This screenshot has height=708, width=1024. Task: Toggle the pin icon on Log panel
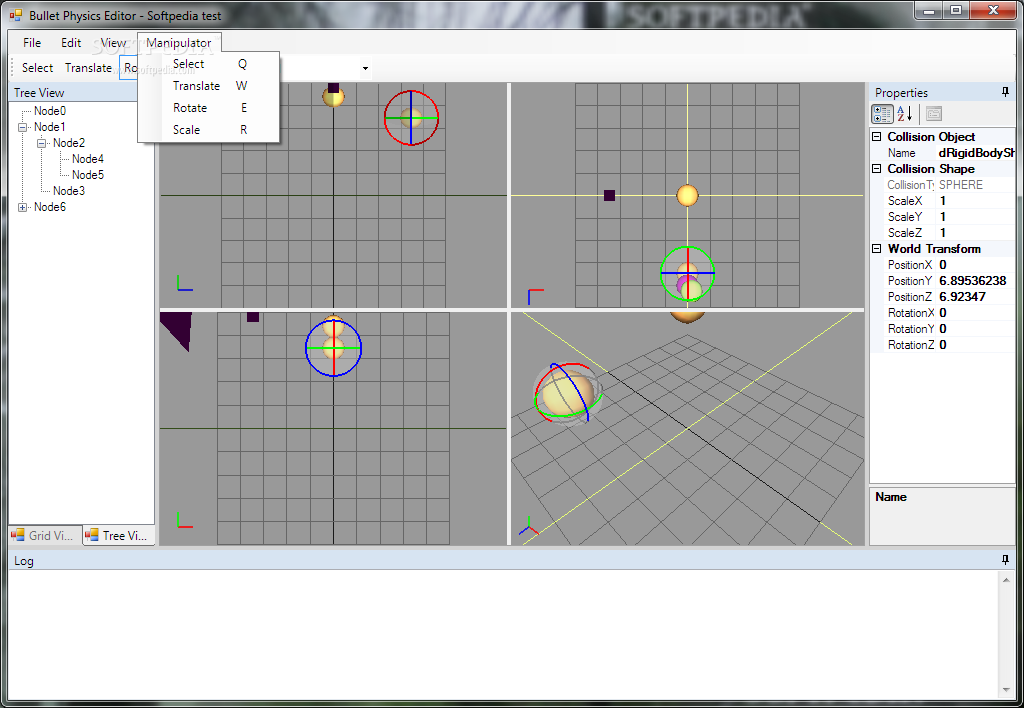coord(1005,560)
